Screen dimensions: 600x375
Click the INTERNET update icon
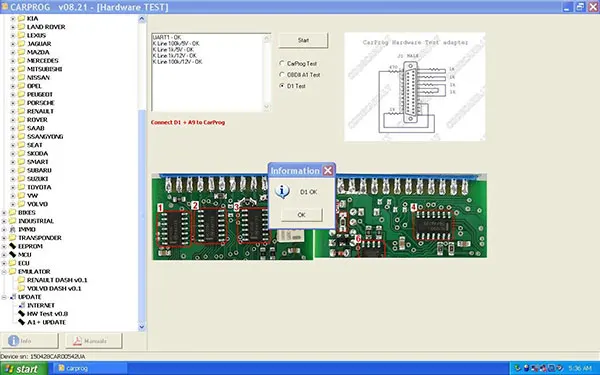point(21,305)
